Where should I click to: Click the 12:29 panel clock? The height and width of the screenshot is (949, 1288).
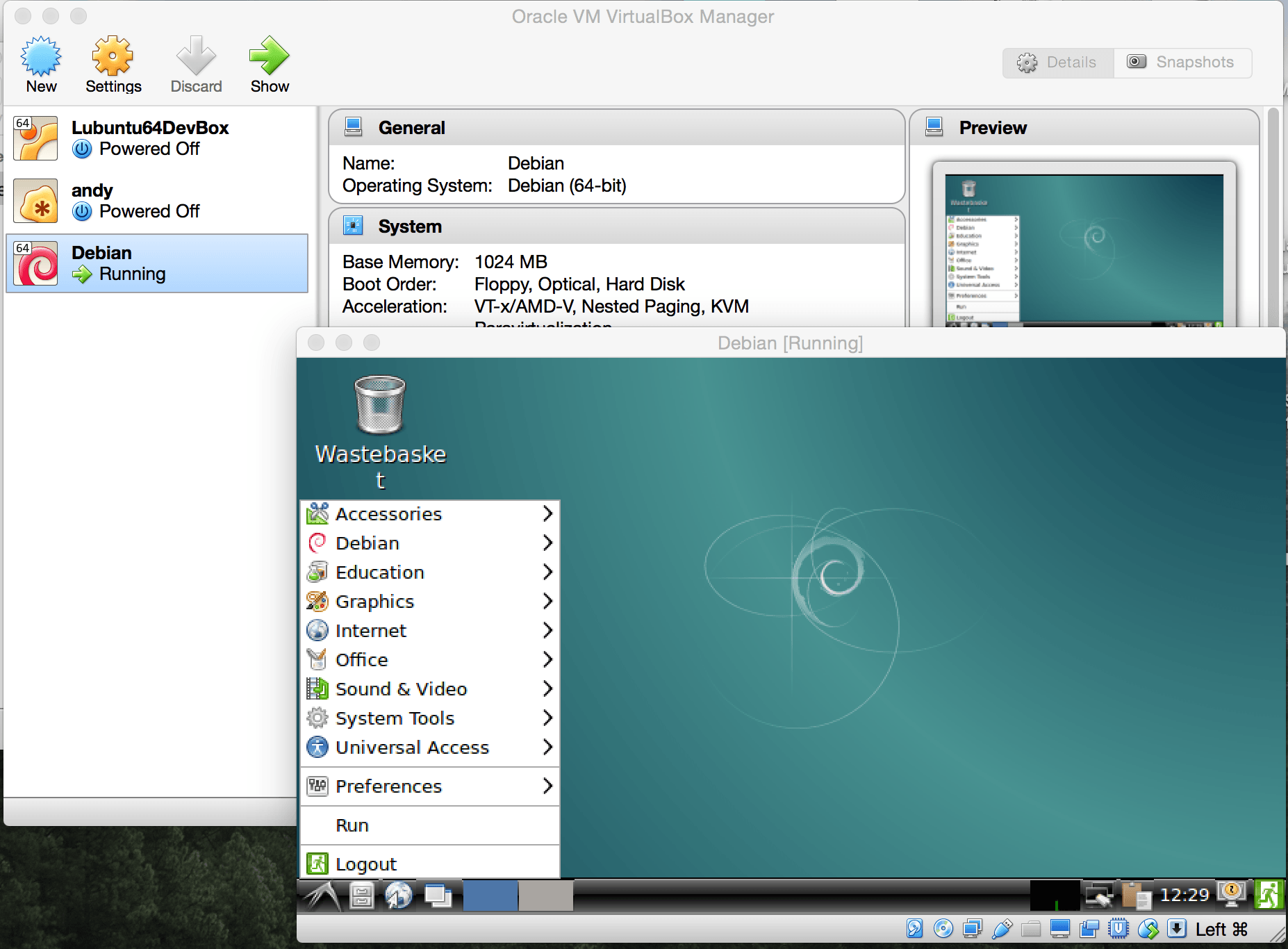1184,895
